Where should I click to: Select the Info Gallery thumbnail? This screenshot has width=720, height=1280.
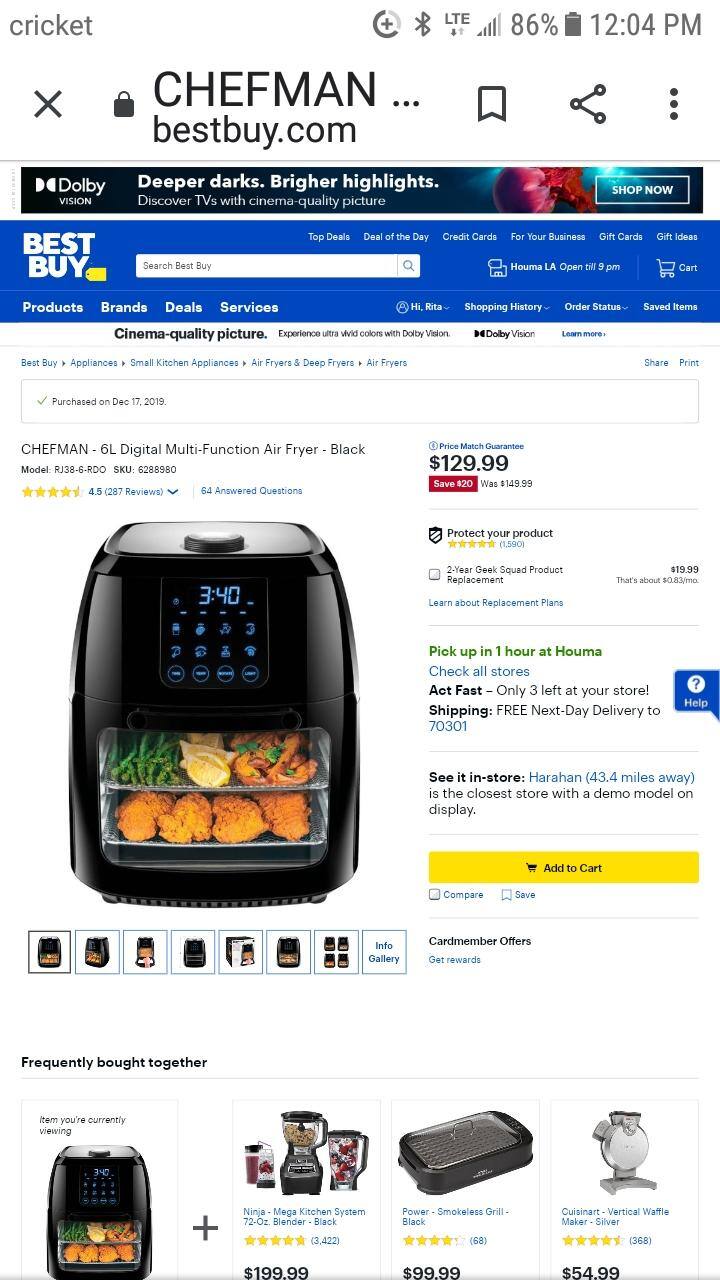click(x=384, y=952)
